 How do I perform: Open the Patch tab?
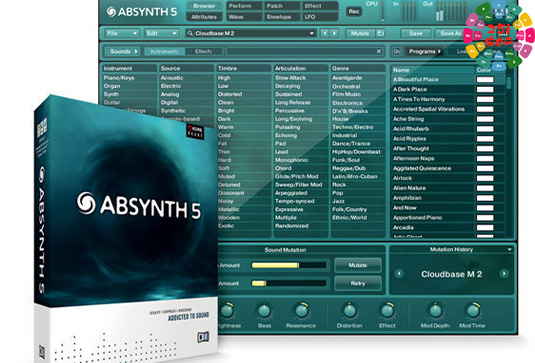coord(283,6)
